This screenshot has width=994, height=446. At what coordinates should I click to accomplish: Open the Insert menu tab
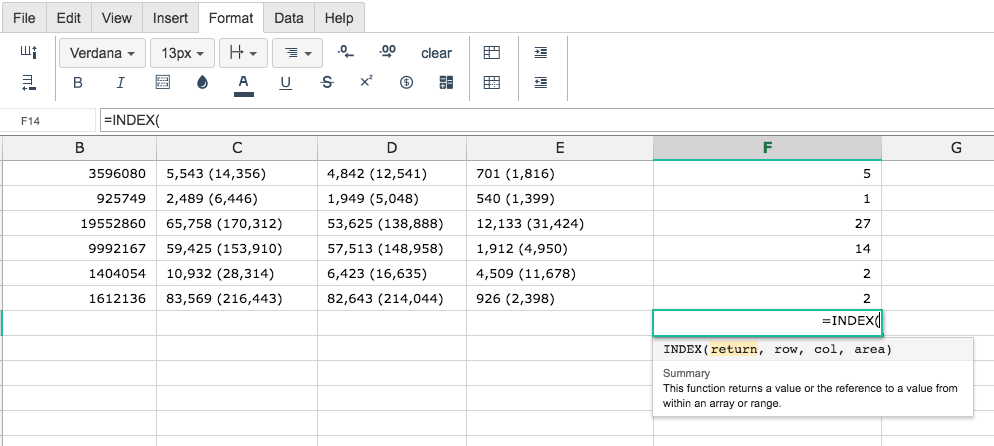click(x=169, y=18)
